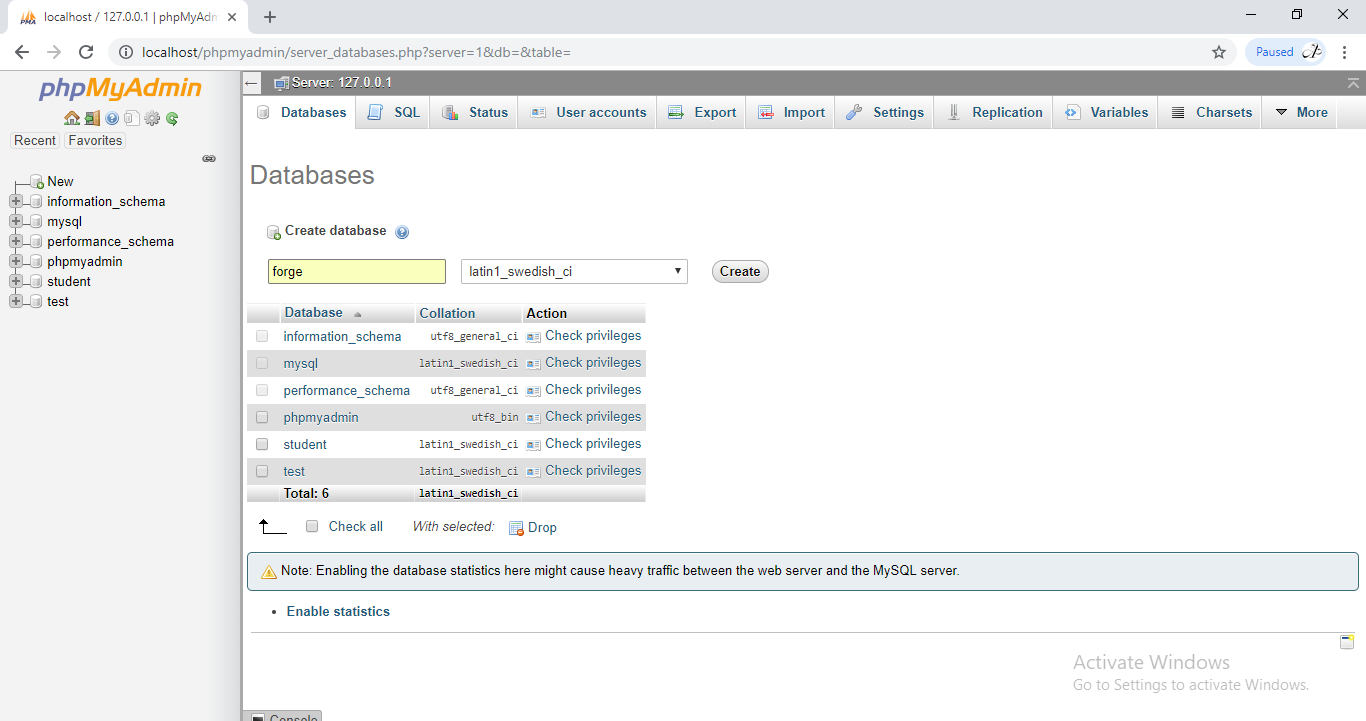Open the Settings tab
This screenshot has height=721, width=1366.
[x=885, y=113]
